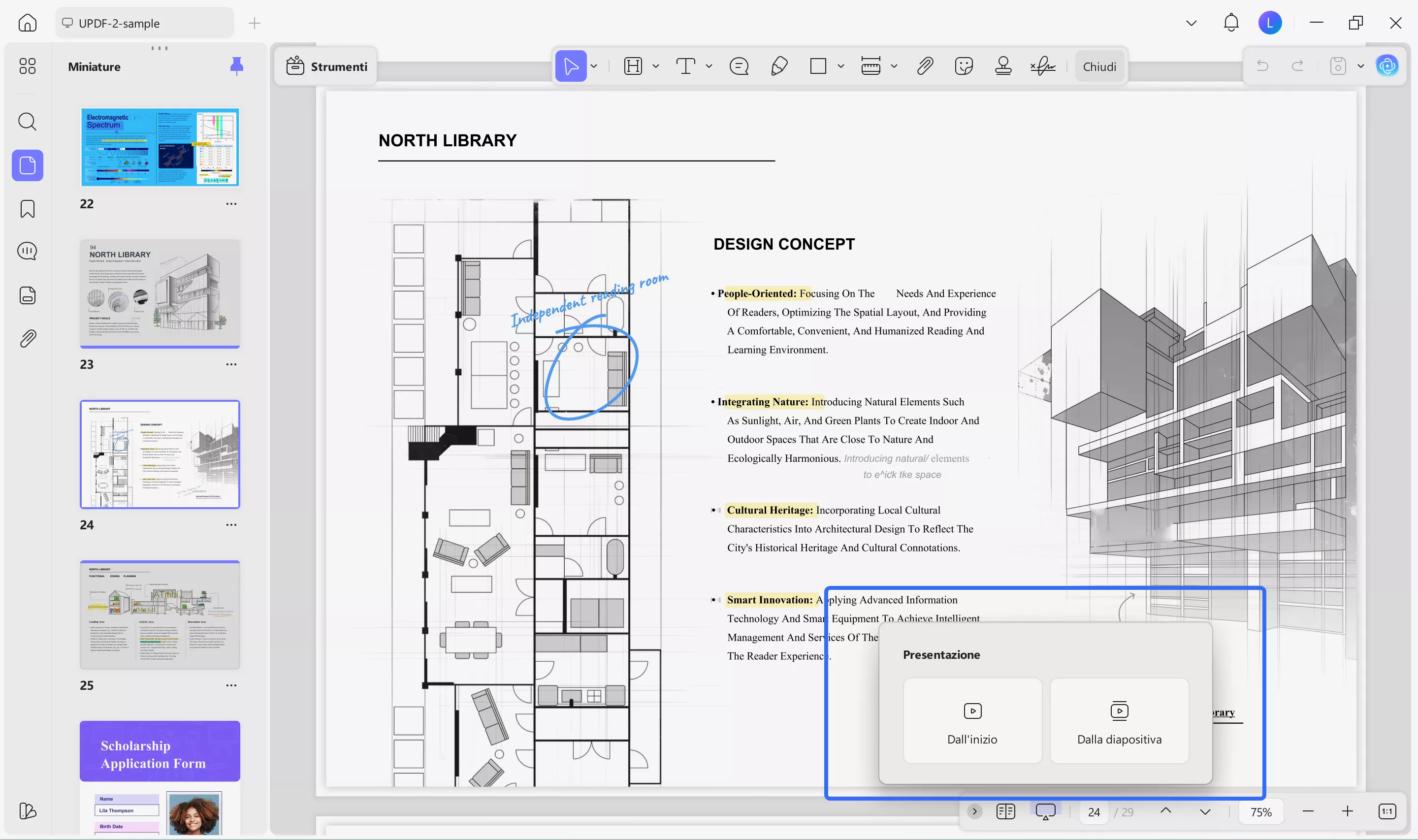Expand the shape tool dropdown arrow
Viewport: 1418px width, 840px height.
pyautogui.click(x=841, y=66)
